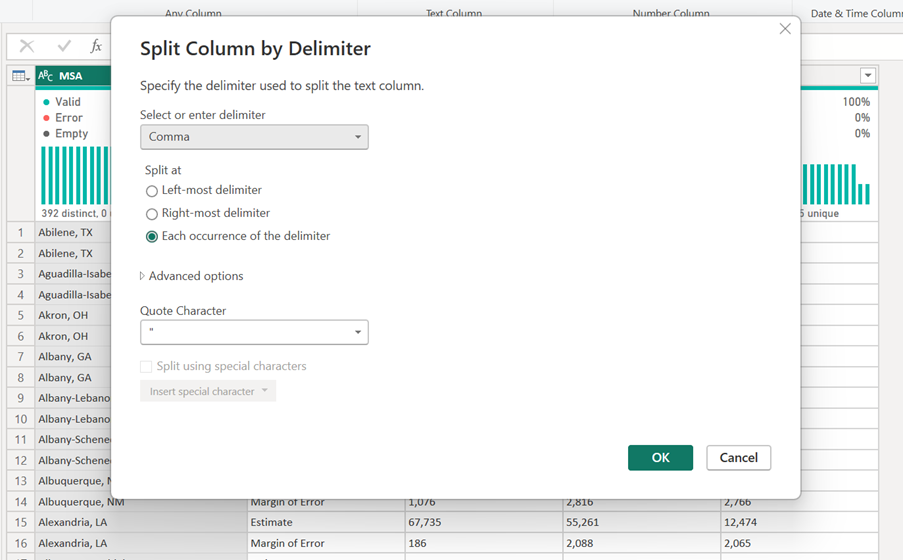The width and height of the screenshot is (903, 560).
Task: Click the Empty quality indicator label
Action: (71, 134)
